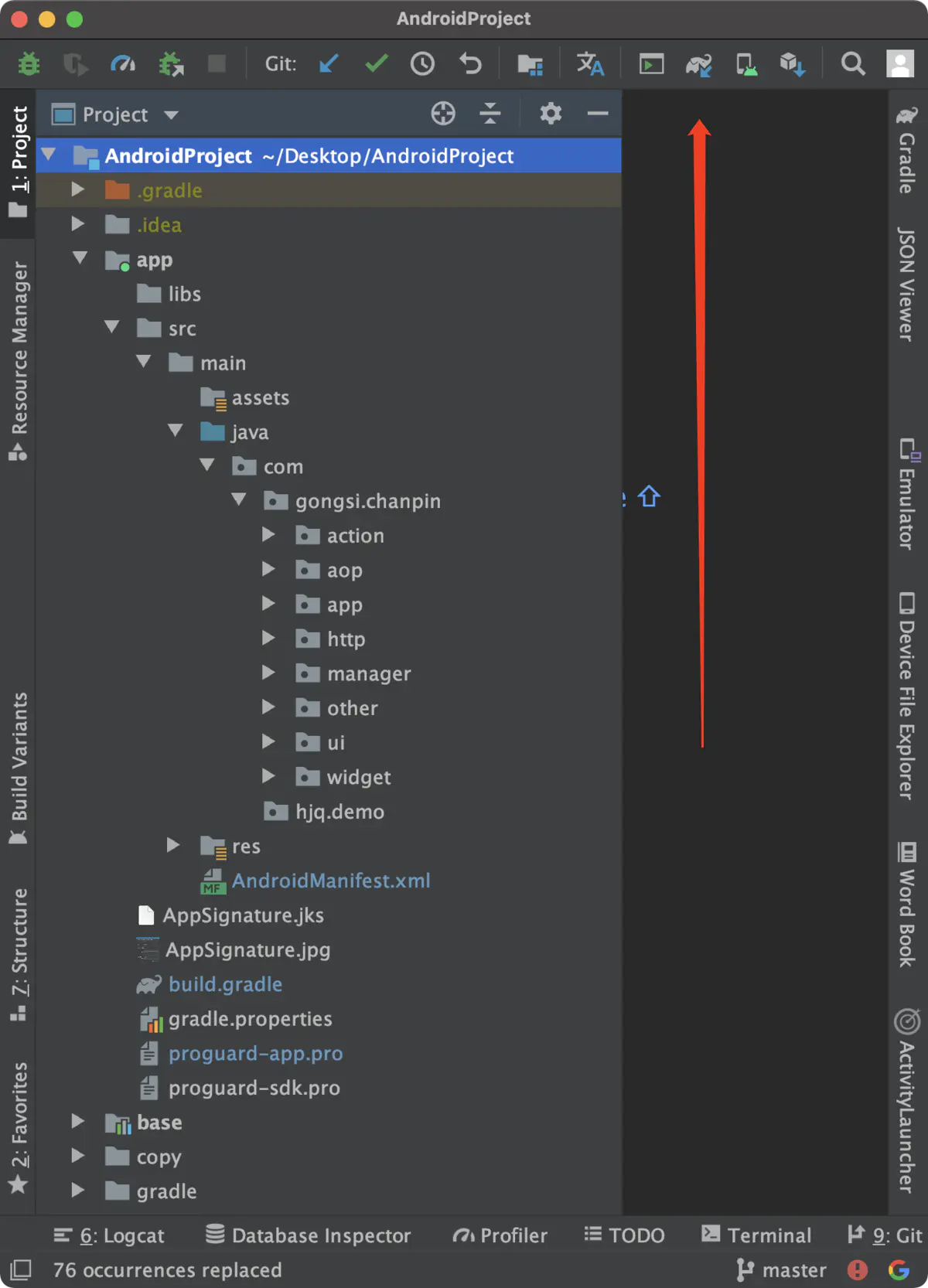Open SDK Manager cube icon

793,64
